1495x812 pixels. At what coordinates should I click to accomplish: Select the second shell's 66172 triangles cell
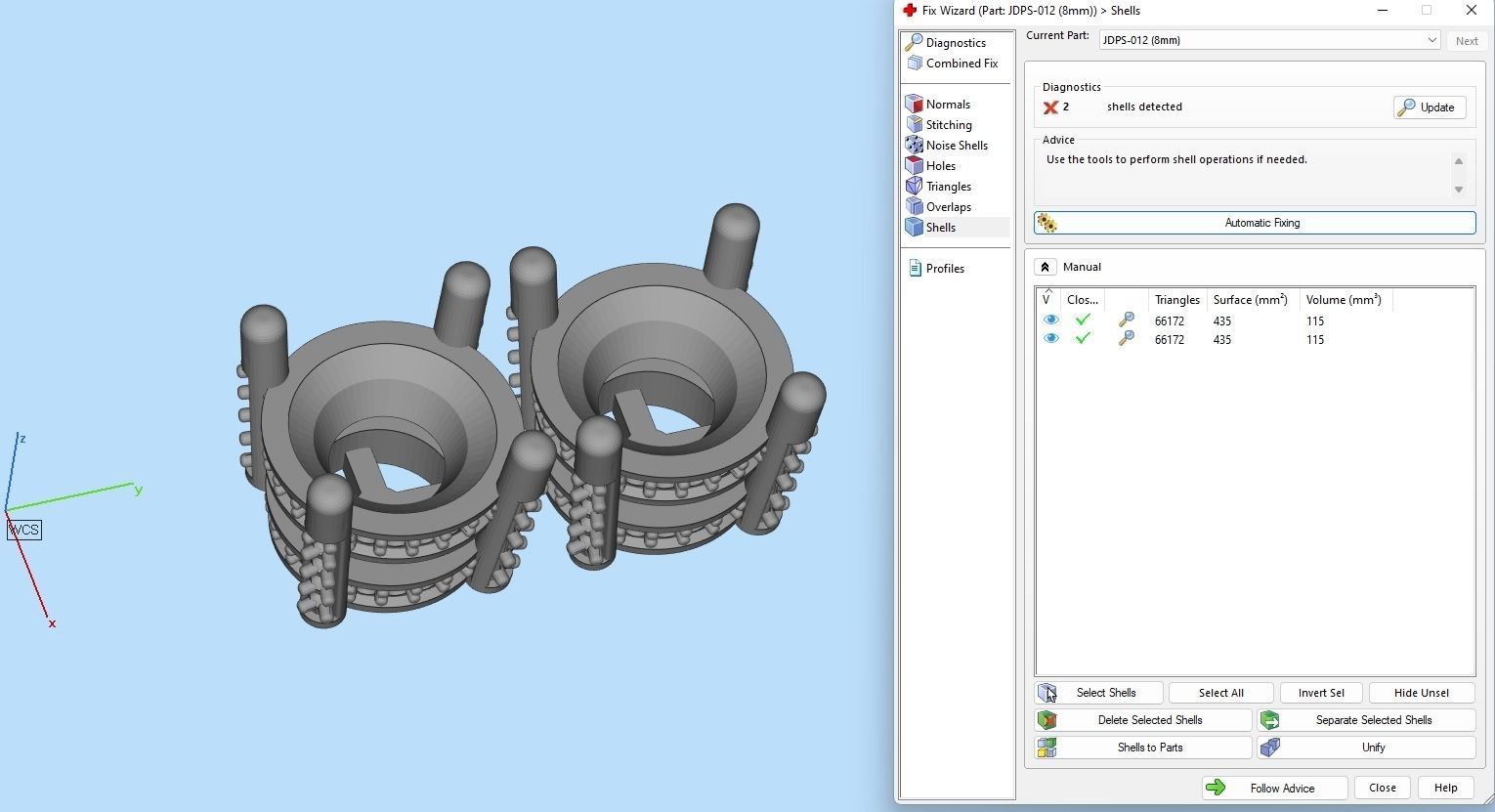pos(1170,340)
